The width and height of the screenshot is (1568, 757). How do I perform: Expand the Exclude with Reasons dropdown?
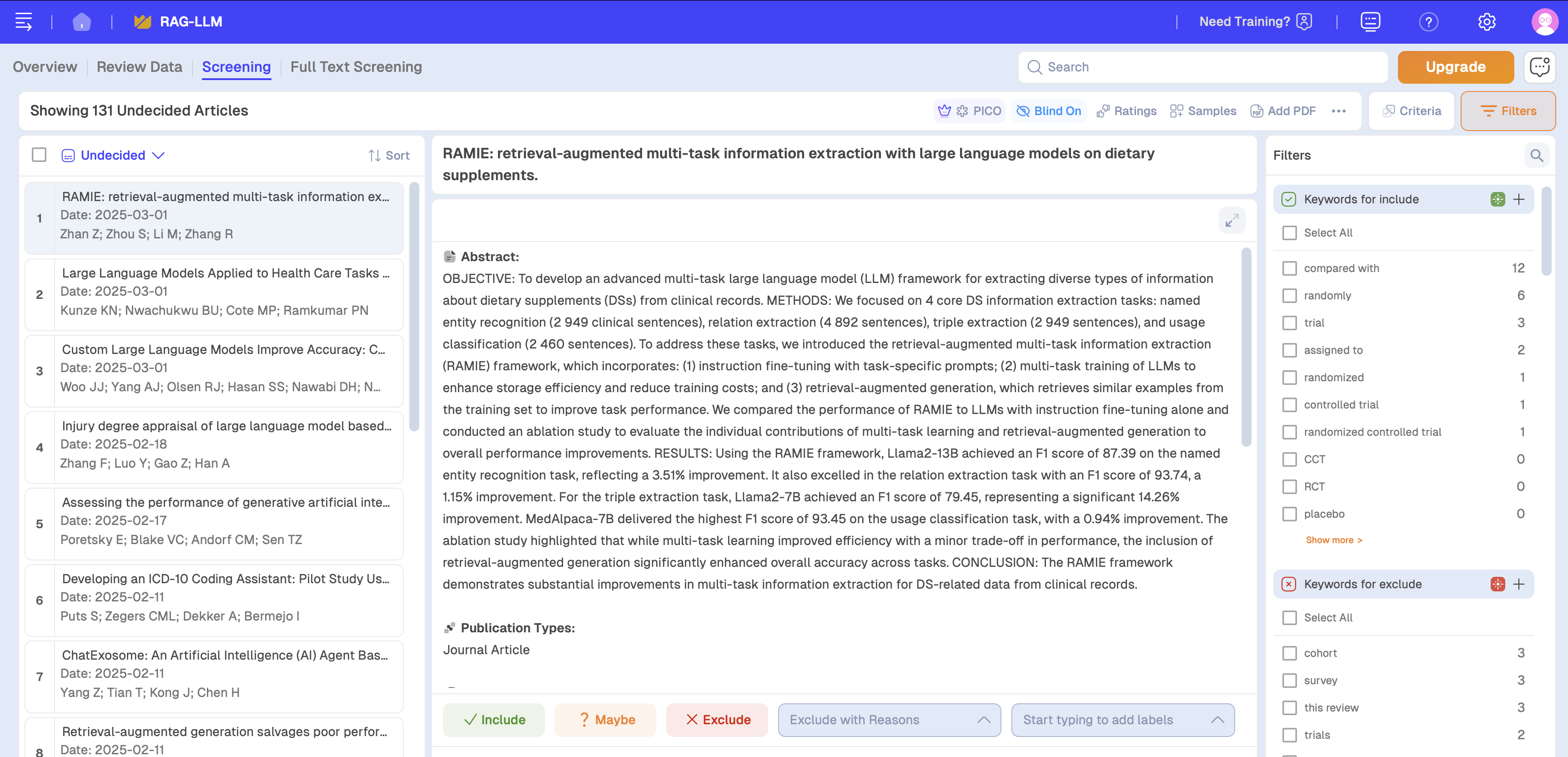[889, 720]
